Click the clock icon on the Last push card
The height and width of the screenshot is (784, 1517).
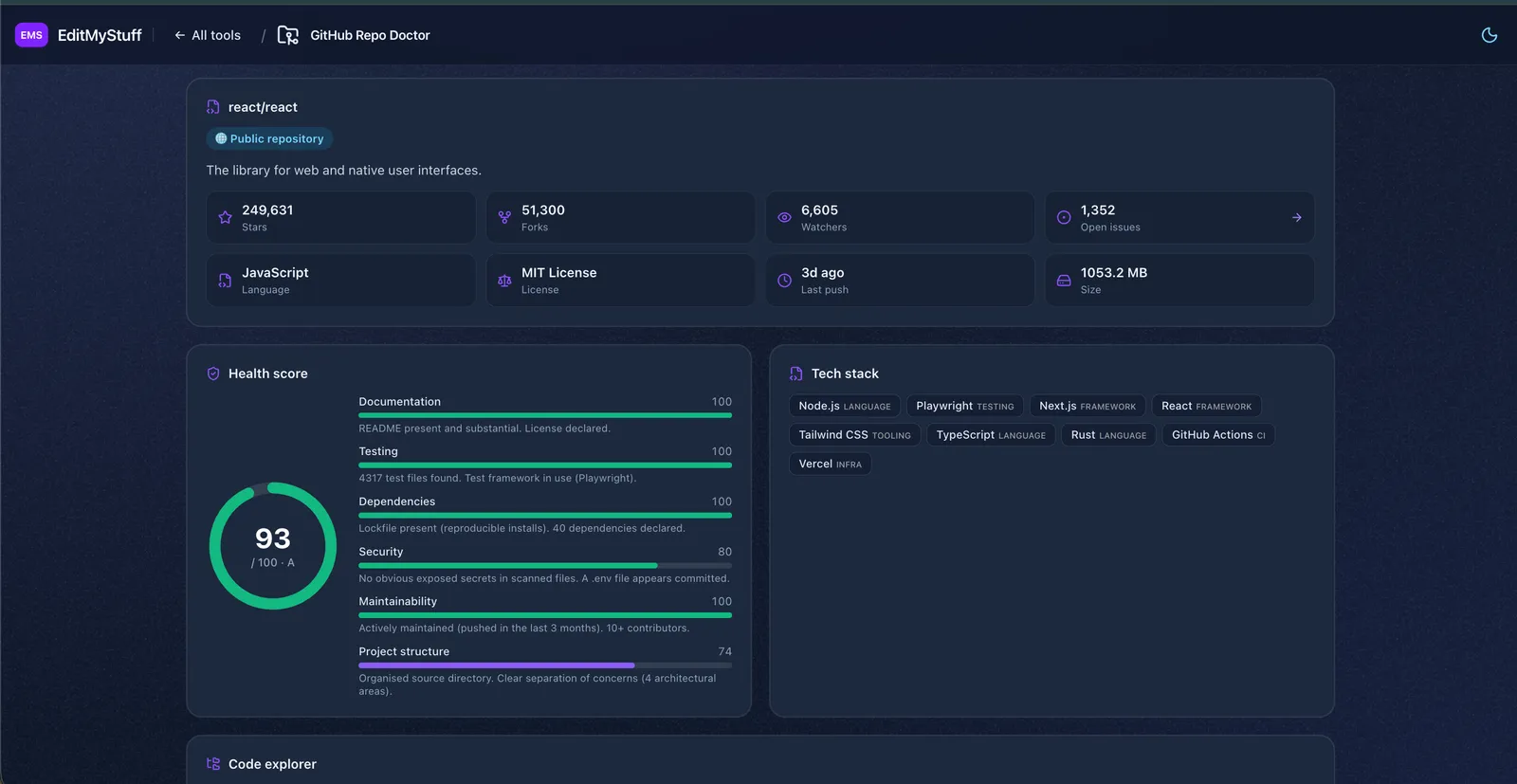[x=784, y=281]
